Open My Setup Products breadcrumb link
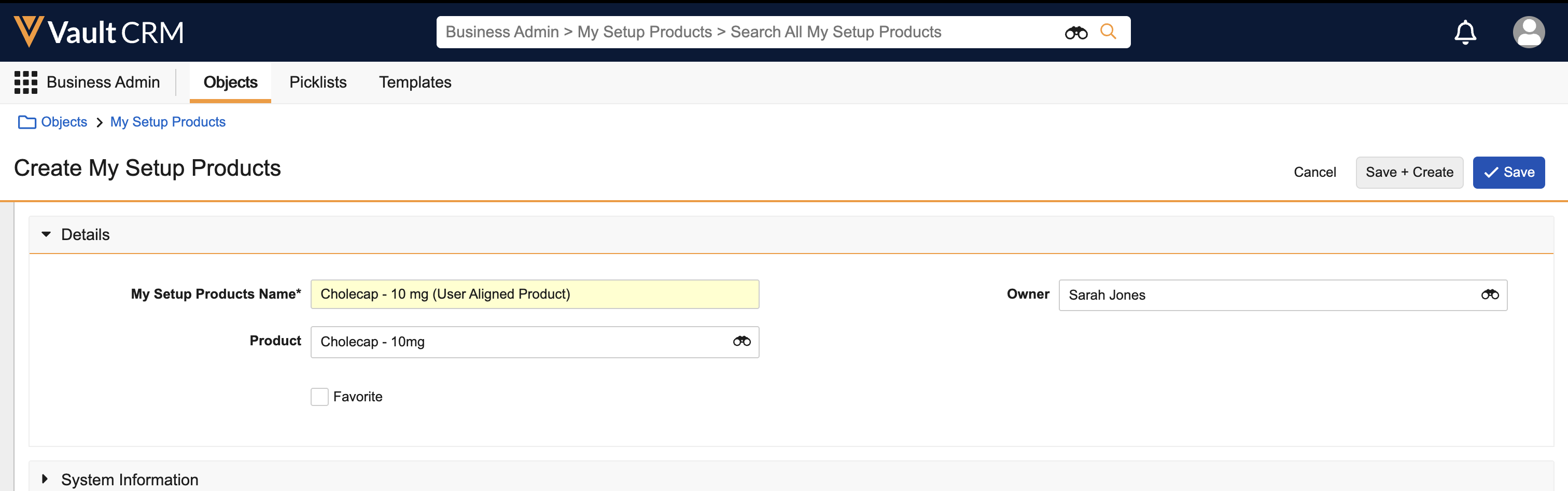This screenshot has width=1568, height=491. coord(167,122)
